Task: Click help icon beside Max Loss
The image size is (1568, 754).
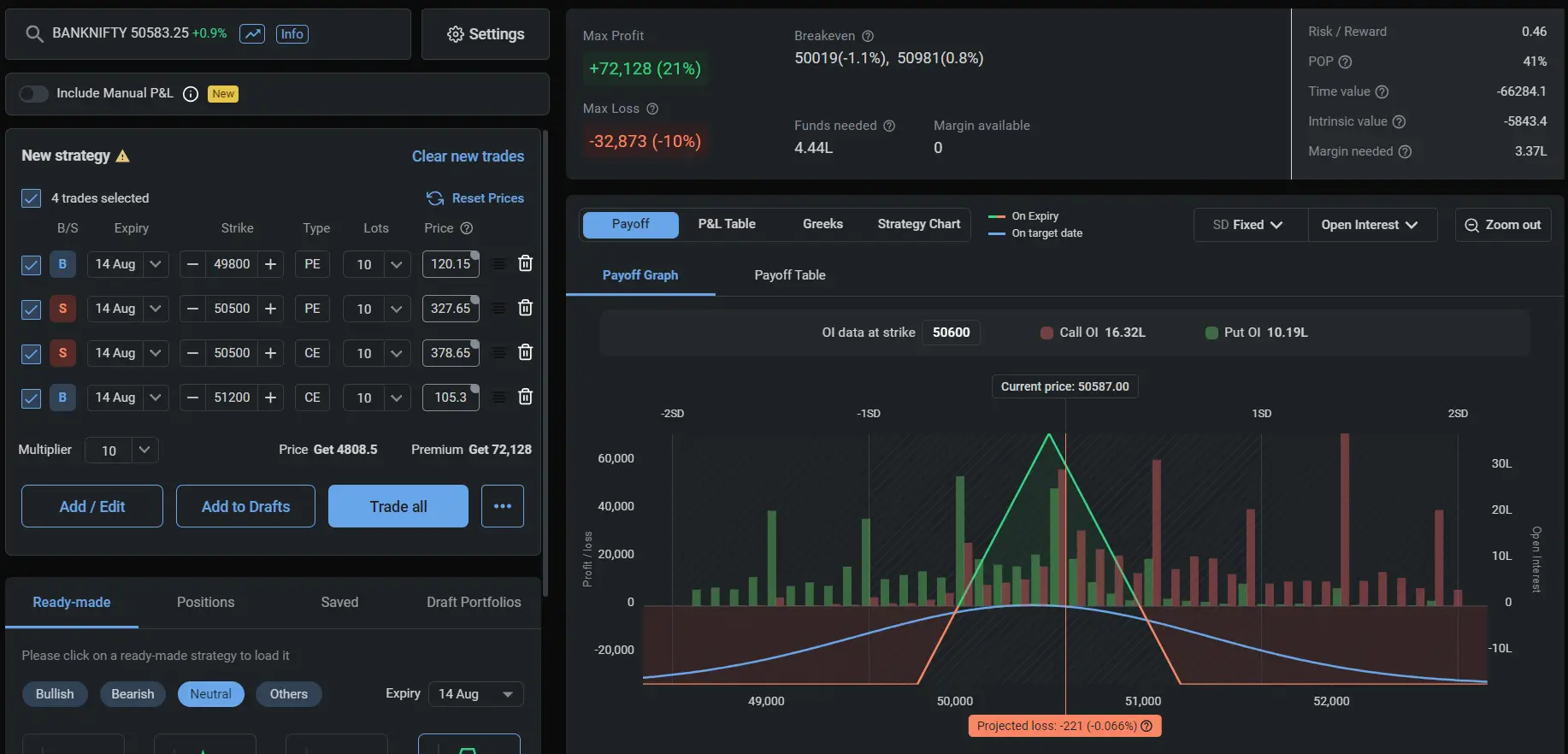Action: coord(652,109)
